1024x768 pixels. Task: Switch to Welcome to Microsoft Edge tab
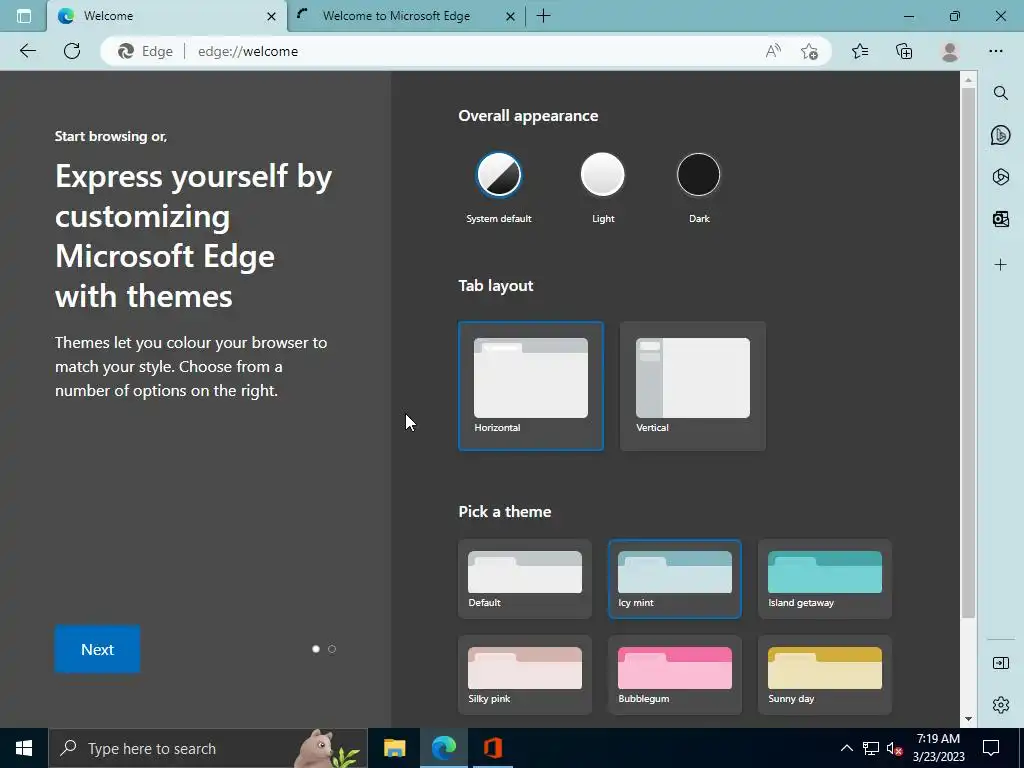pyautogui.click(x=406, y=16)
